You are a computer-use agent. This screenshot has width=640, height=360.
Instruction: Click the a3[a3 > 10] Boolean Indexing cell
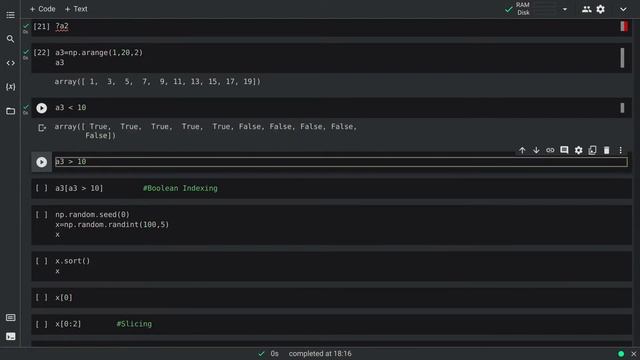(x=331, y=188)
